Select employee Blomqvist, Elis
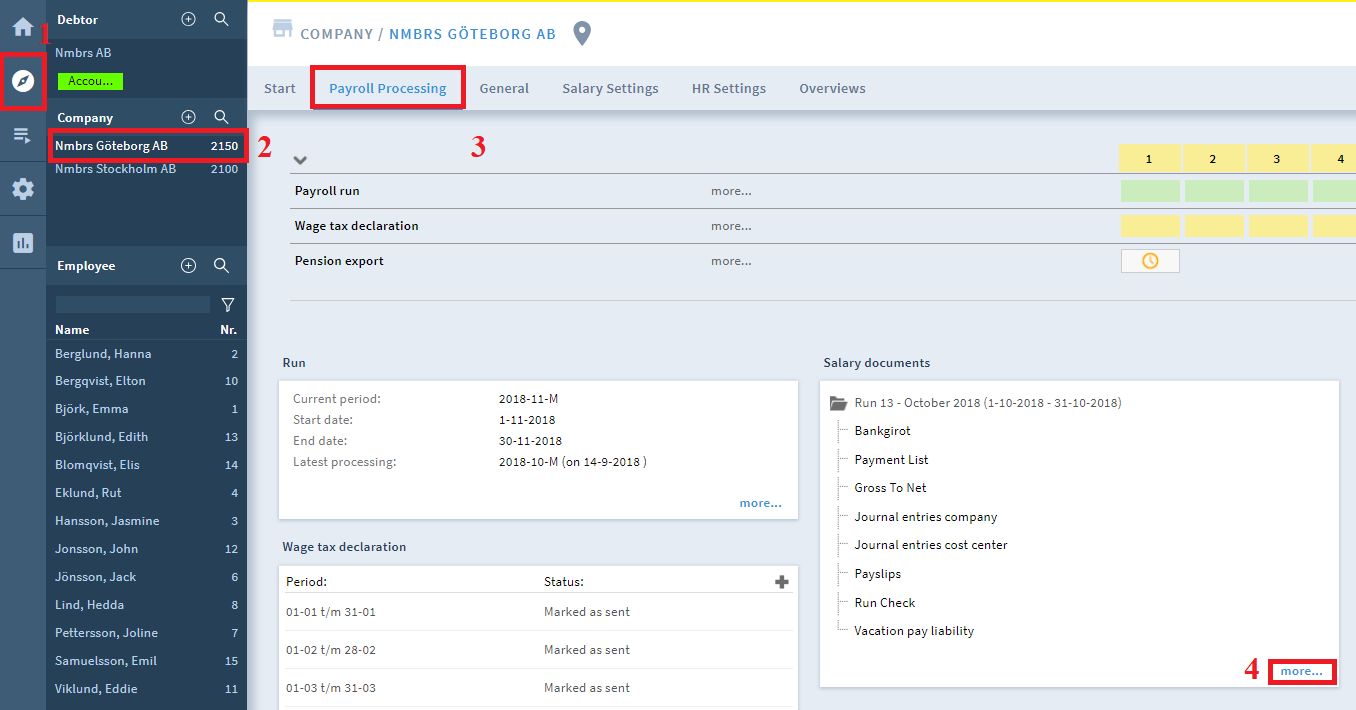1356x710 pixels. click(146, 465)
